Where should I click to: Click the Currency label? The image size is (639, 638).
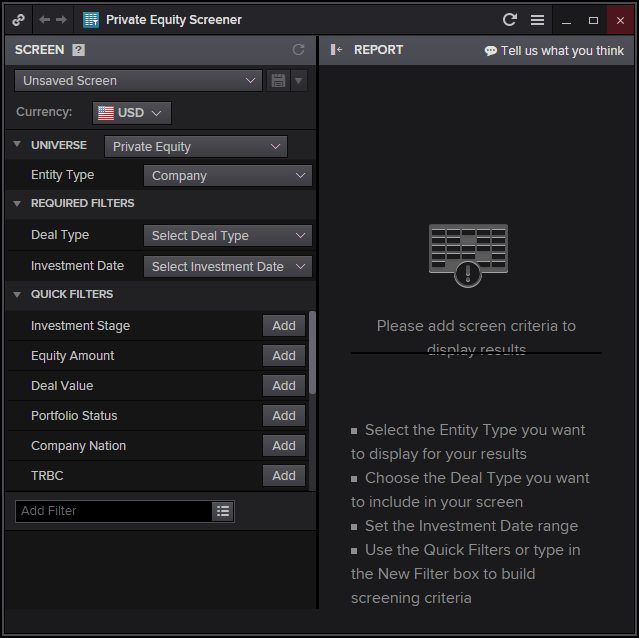(44, 112)
